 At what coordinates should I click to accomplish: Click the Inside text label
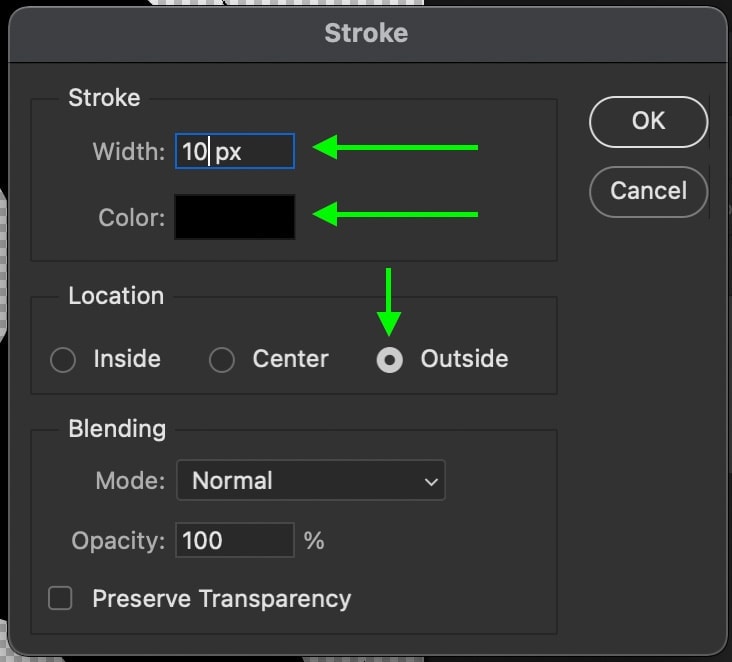(x=127, y=359)
